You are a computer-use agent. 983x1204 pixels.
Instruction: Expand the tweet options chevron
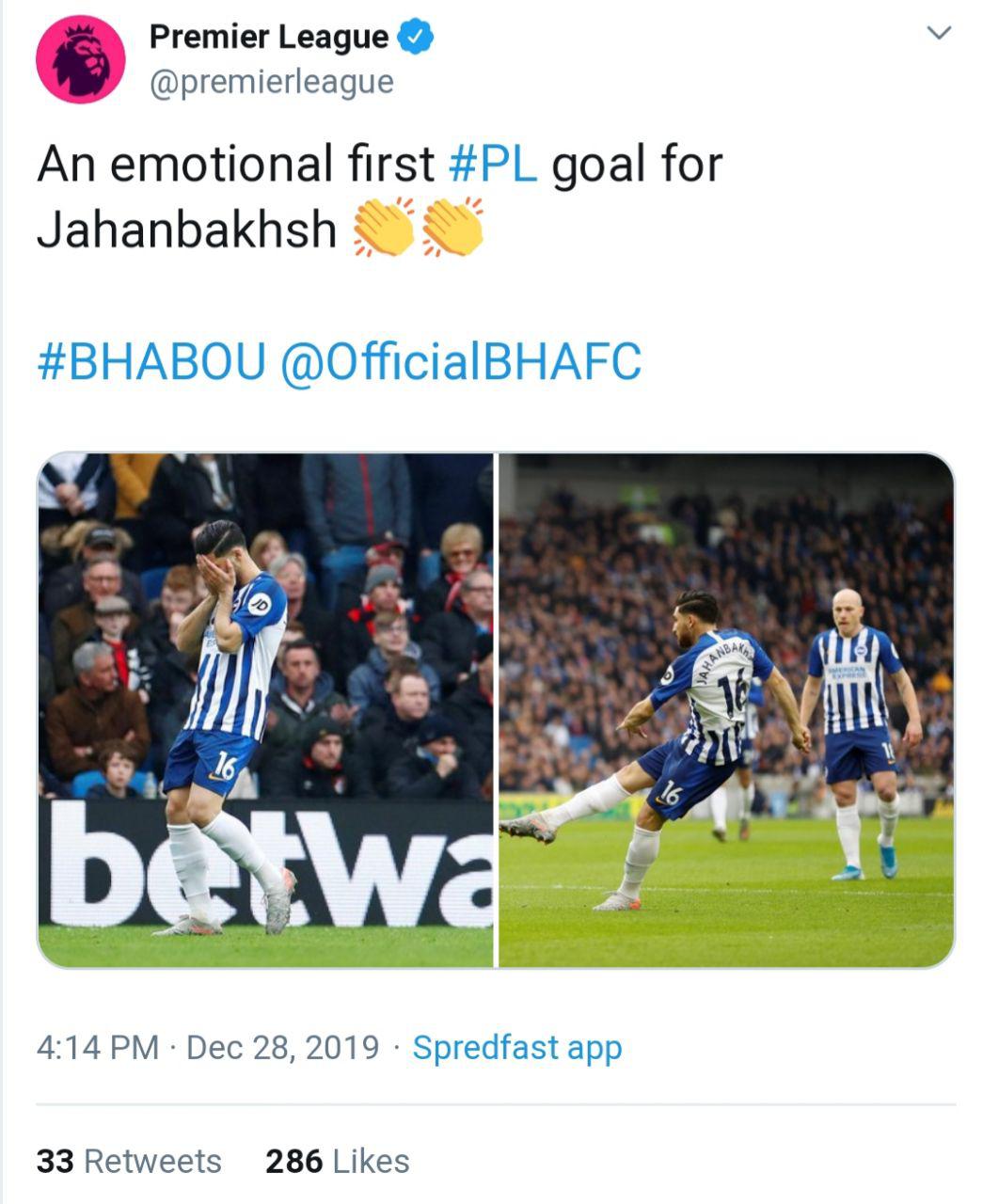tap(939, 34)
